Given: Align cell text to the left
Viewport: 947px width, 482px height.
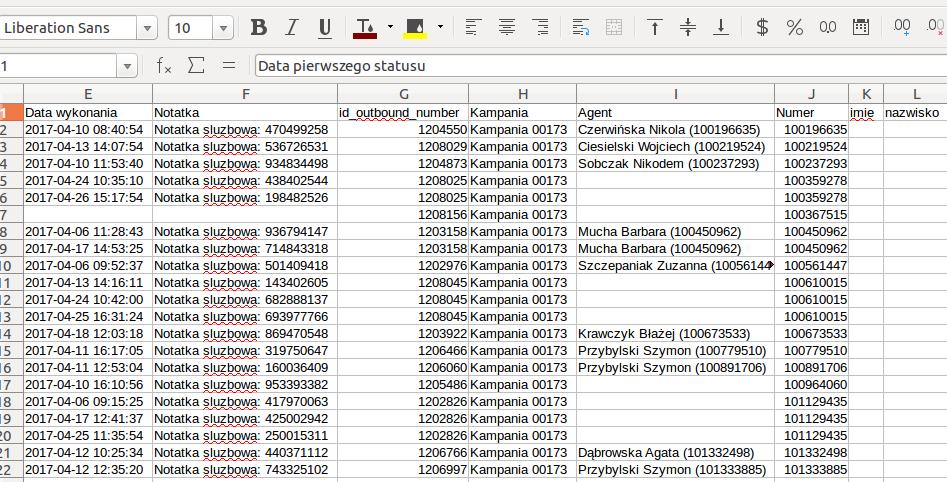Looking at the screenshot, I should [474, 27].
